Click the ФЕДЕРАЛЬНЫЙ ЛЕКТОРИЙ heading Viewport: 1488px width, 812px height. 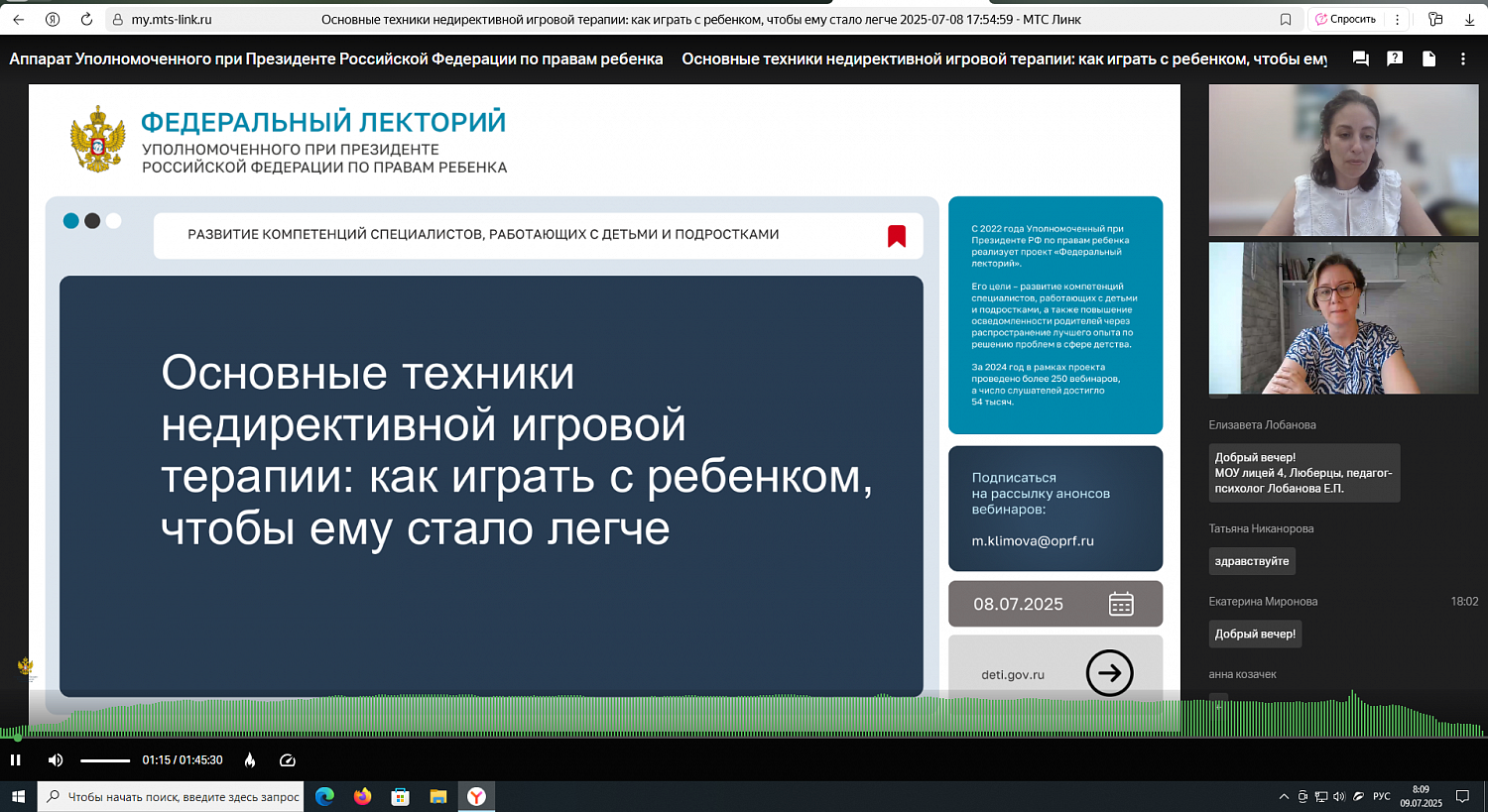[x=323, y=122]
